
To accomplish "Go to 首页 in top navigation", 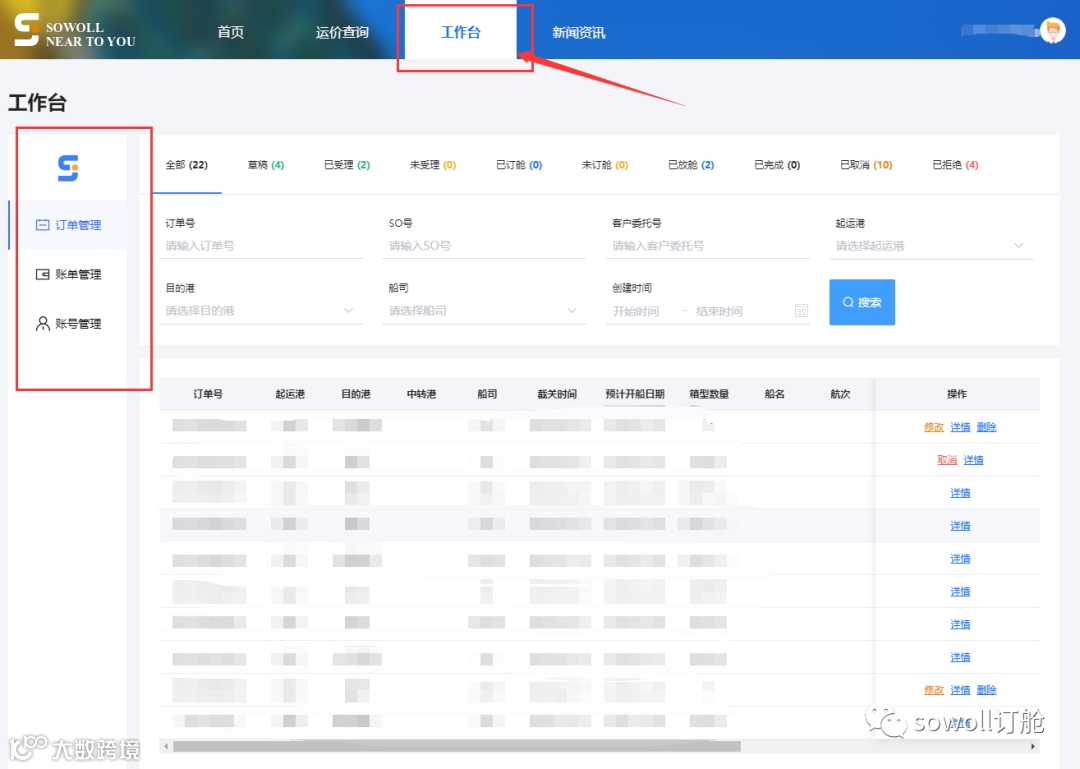I will (230, 32).
